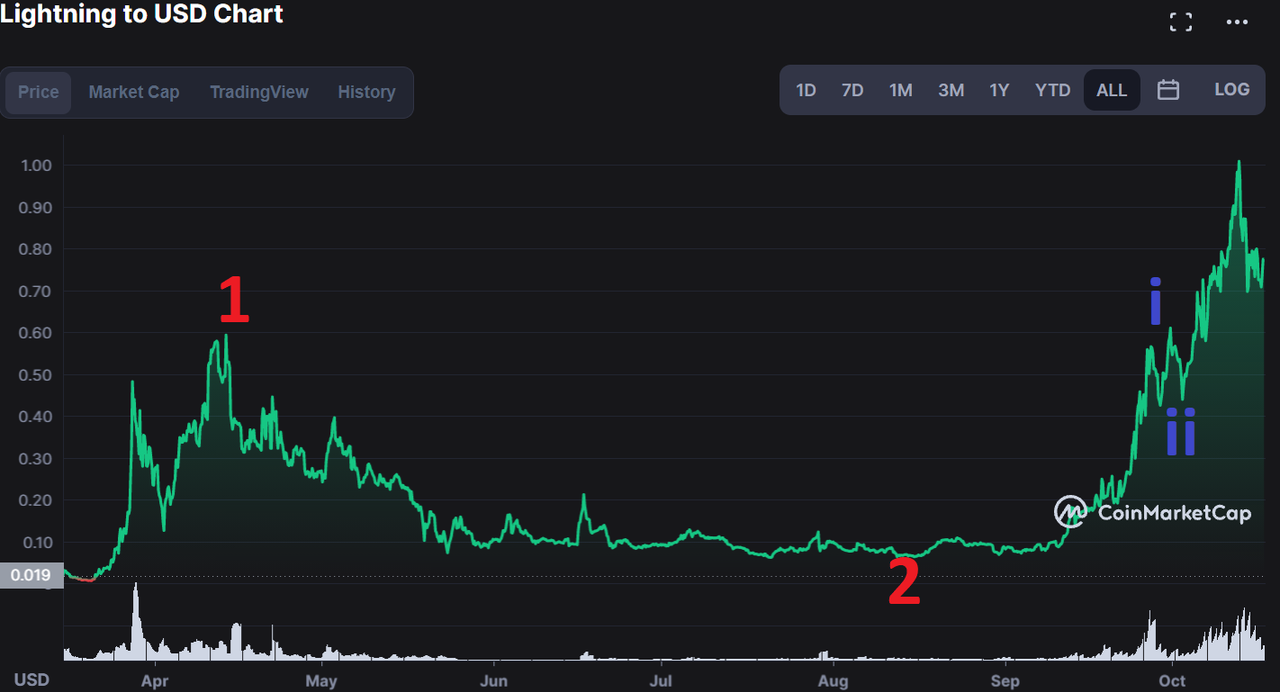The height and width of the screenshot is (692, 1280).
Task: Click the tall late-March volume bar
Action: 136,622
